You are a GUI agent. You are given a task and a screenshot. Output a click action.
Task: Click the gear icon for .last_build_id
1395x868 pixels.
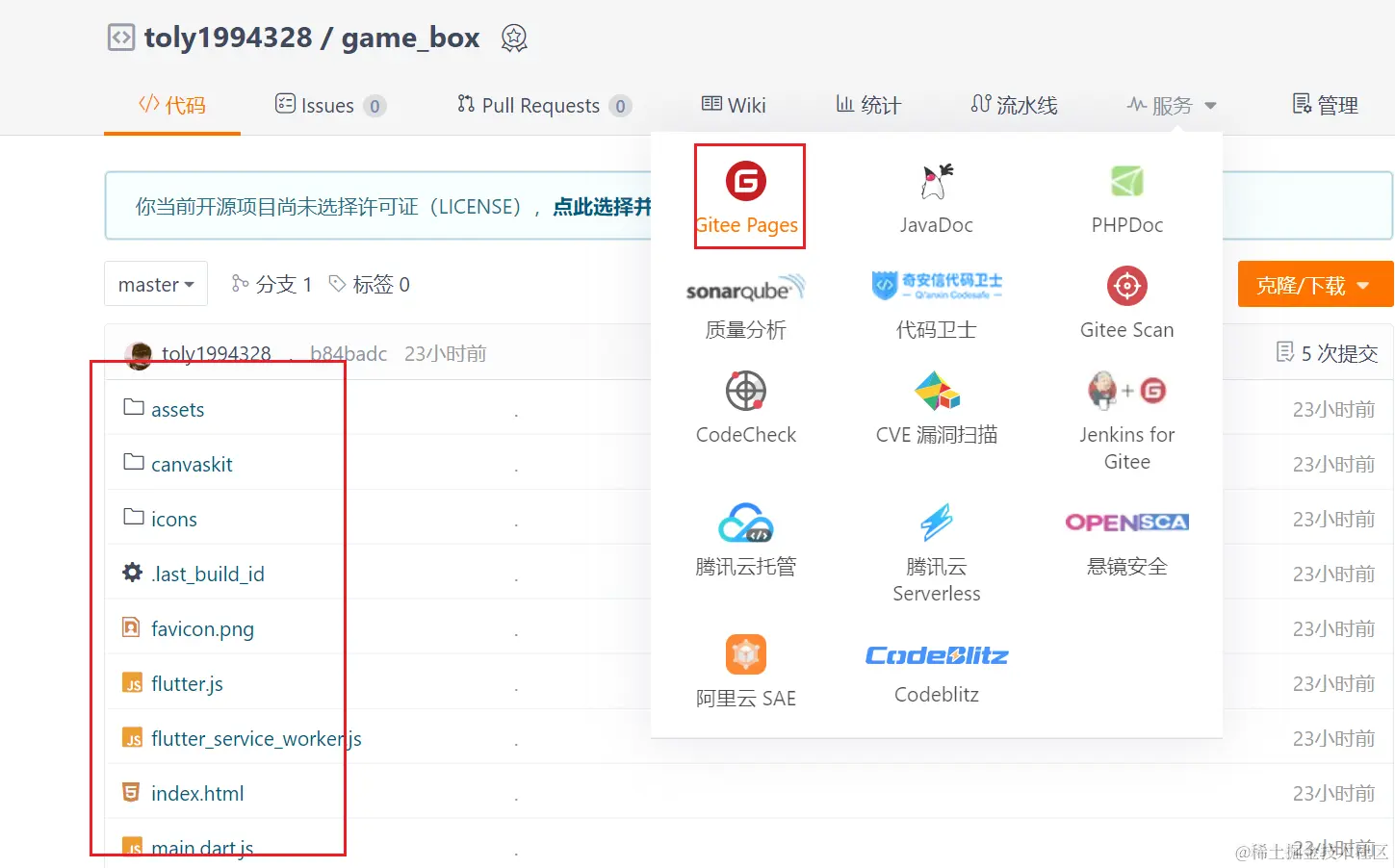tap(133, 573)
